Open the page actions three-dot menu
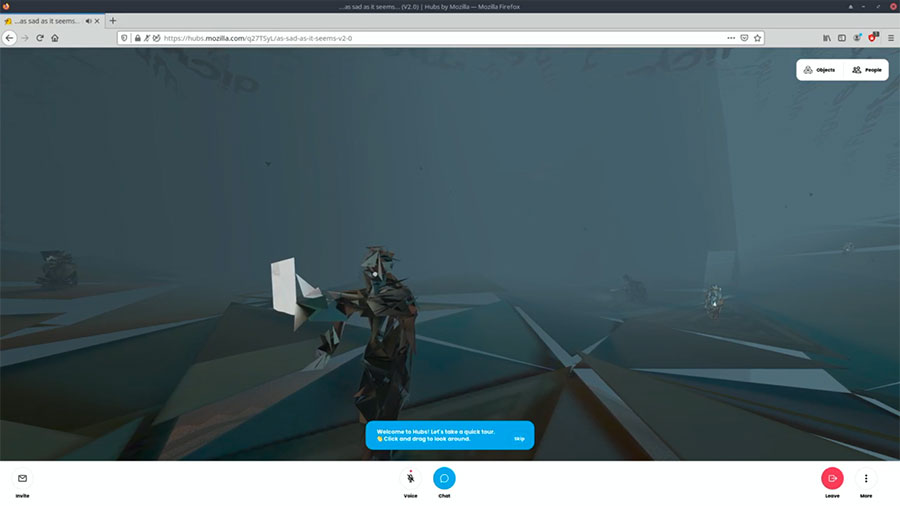The image size is (900, 506). pos(730,38)
